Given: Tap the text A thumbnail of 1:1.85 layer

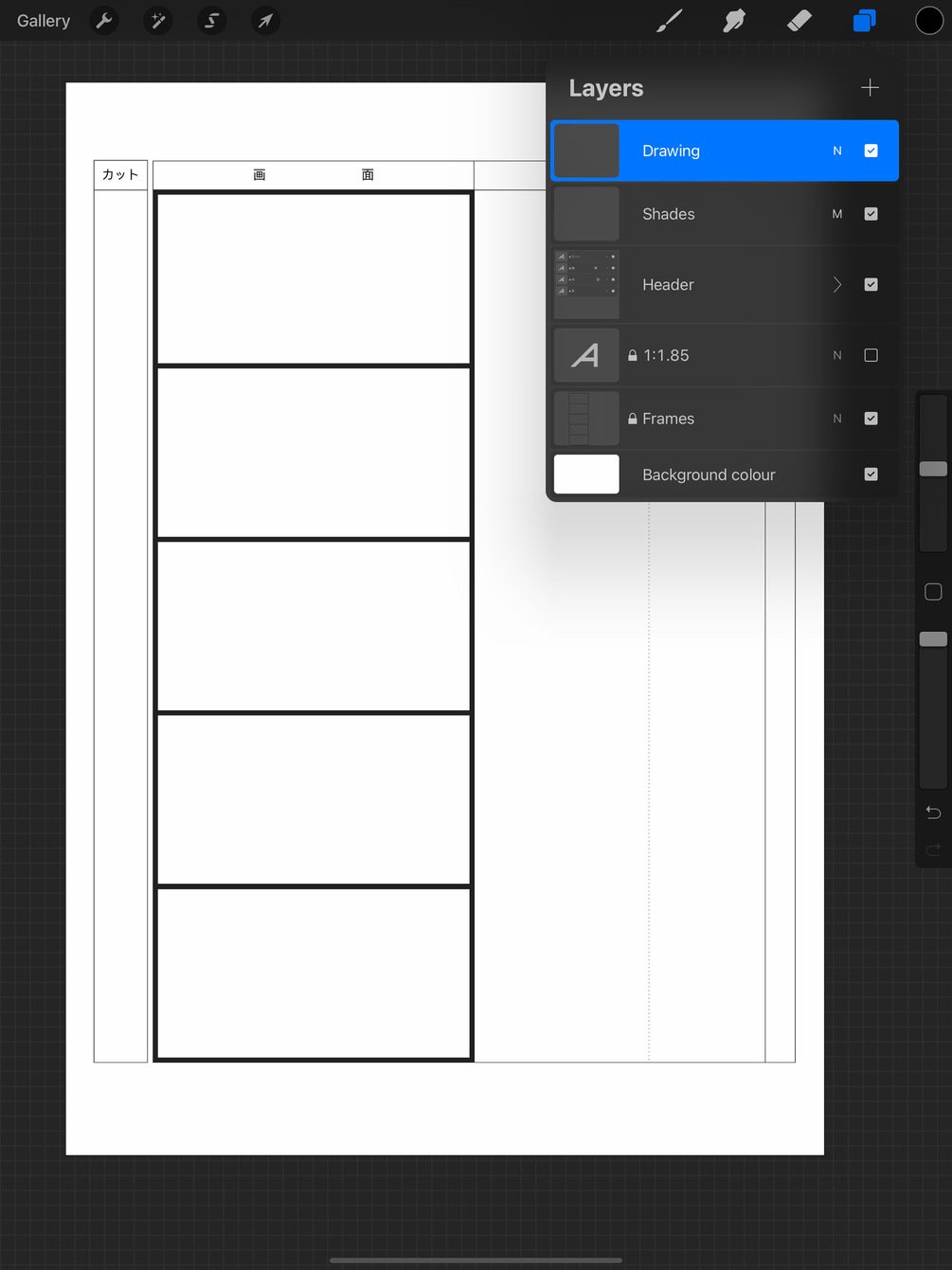Looking at the screenshot, I should pyautogui.click(x=586, y=355).
